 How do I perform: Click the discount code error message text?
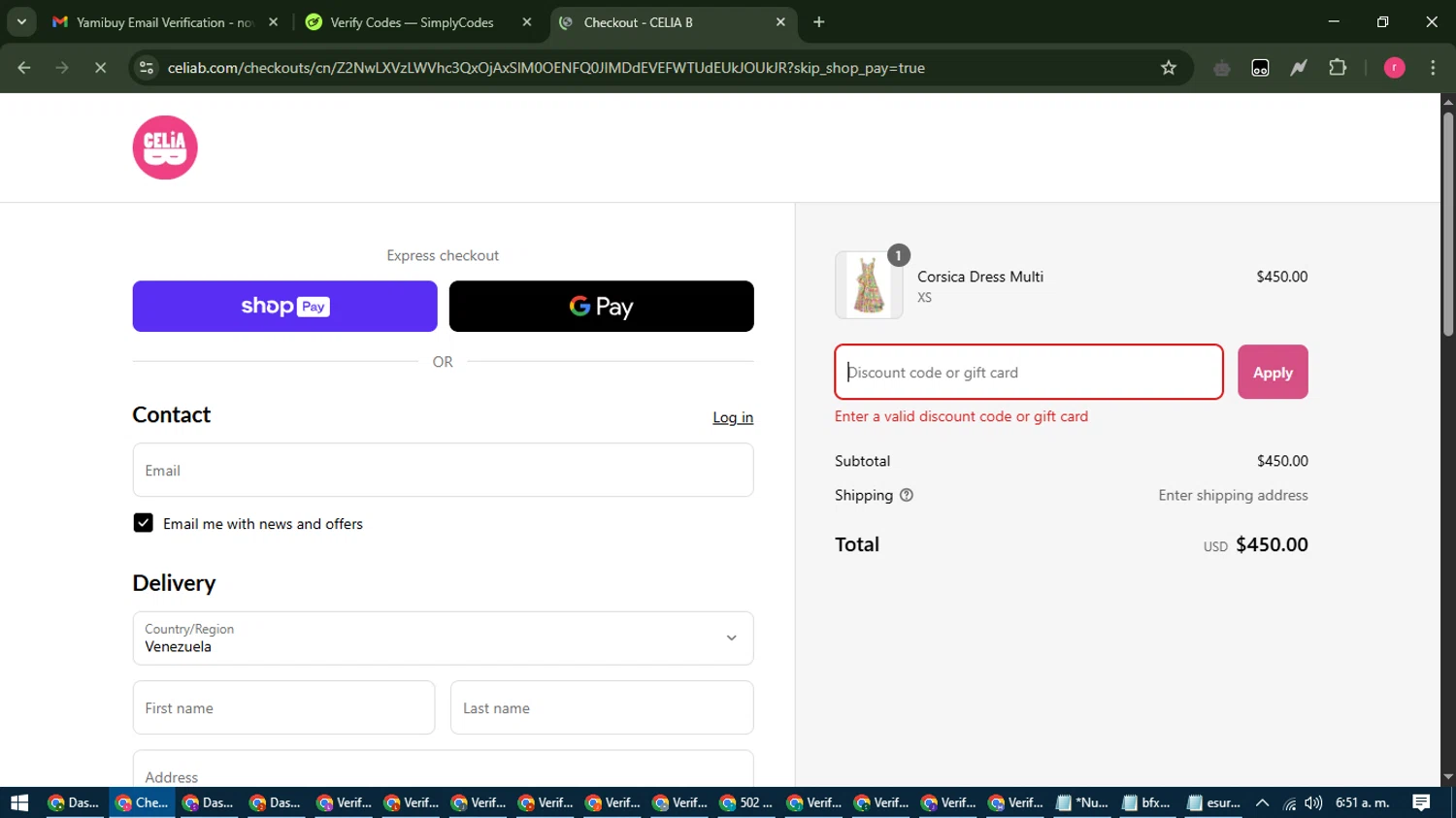961,416
